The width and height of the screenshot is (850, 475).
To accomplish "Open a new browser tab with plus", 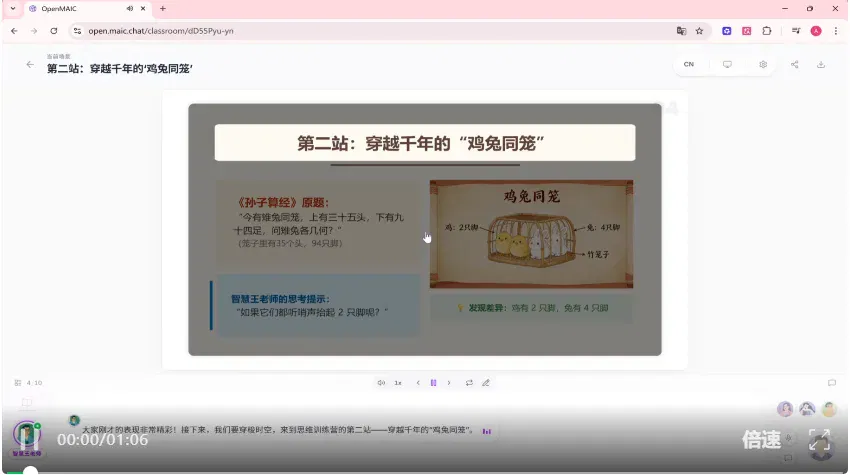I will click(x=163, y=9).
